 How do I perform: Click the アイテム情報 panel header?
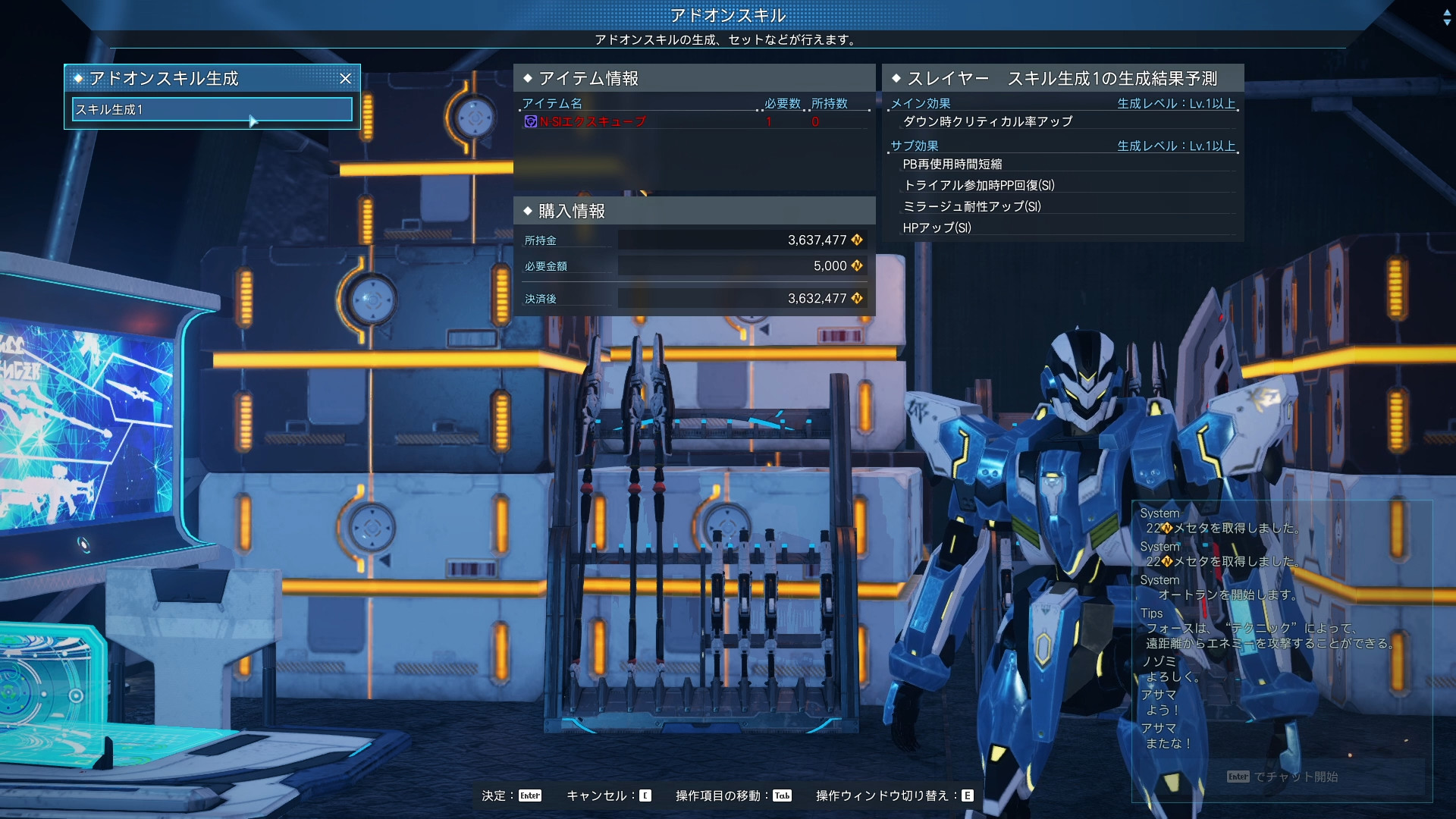(x=695, y=78)
